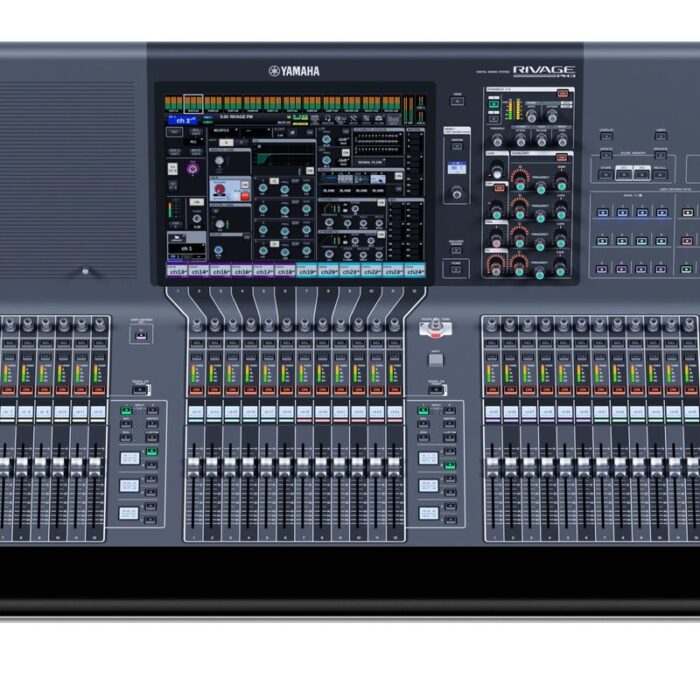
Task: Grab the pink pan knob in selected channel section
Action: pos(496,242)
